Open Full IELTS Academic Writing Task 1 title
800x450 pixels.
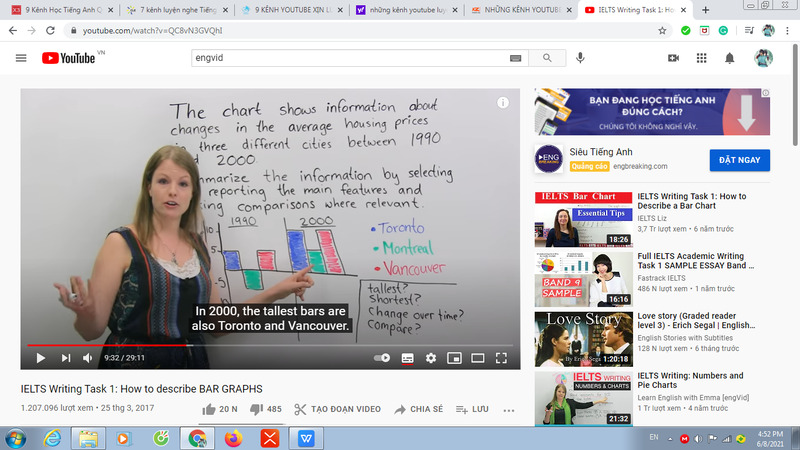[x=695, y=261]
